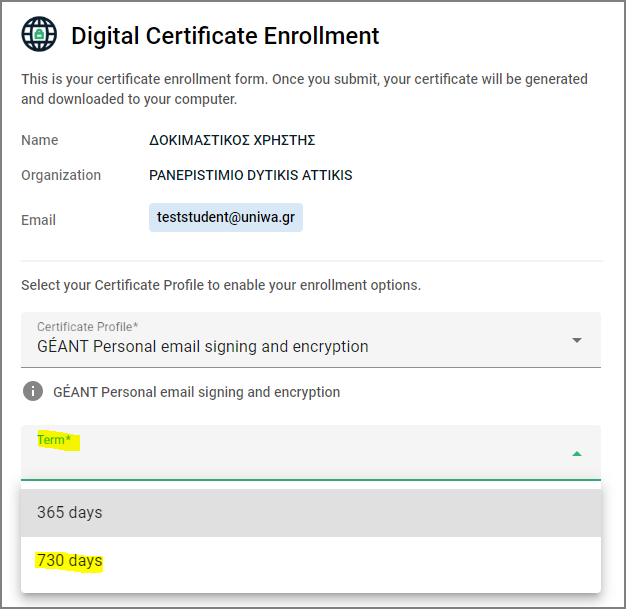Click the Certificate Profile* small label
626x609 pixels.
(87, 327)
